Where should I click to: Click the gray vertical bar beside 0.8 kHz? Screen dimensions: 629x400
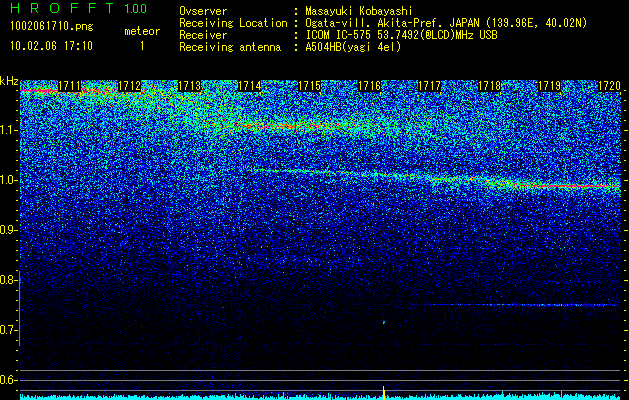pyautogui.click(x=19, y=308)
